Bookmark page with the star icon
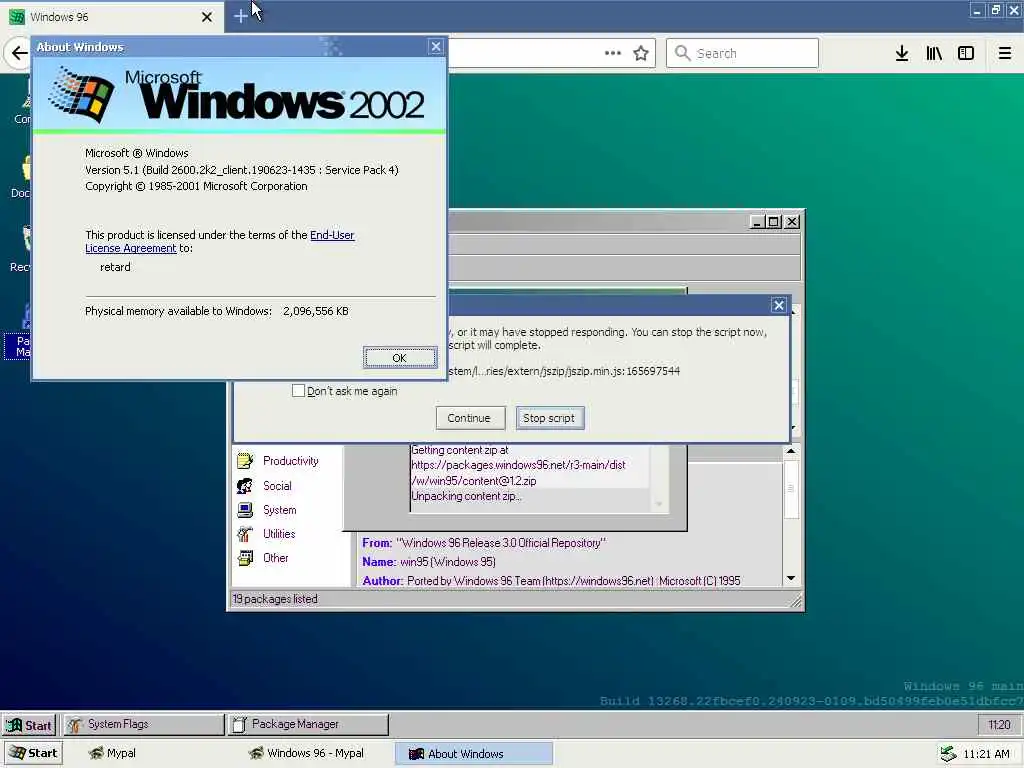Screen dimensions: 1024x768 point(641,54)
